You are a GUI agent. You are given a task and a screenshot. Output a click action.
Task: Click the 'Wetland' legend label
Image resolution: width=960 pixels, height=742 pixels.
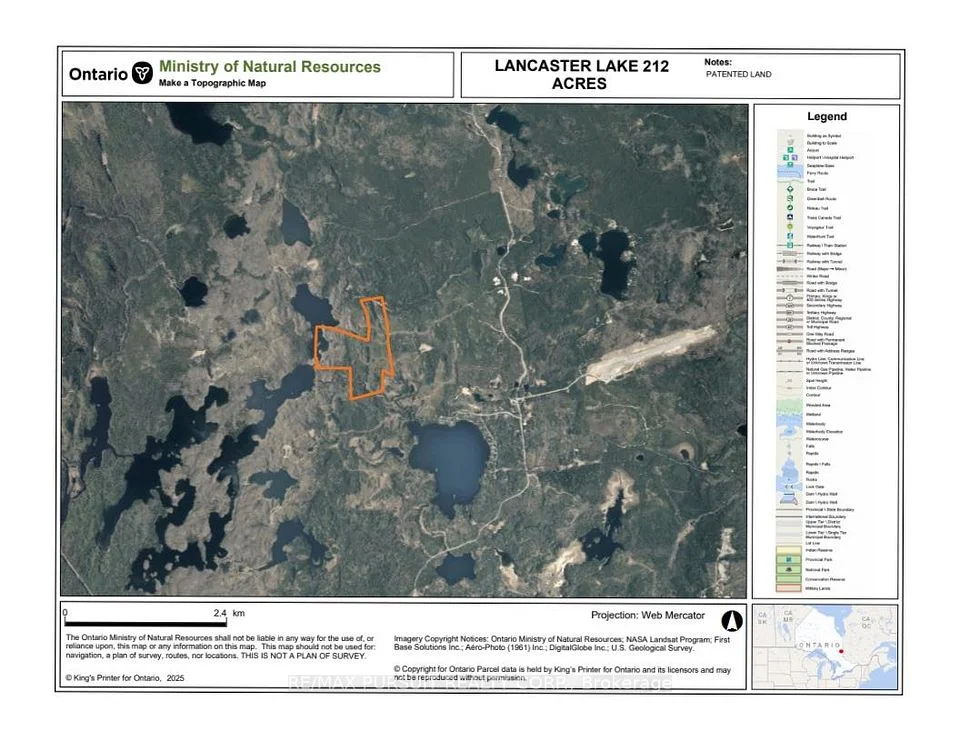click(x=813, y=414)
